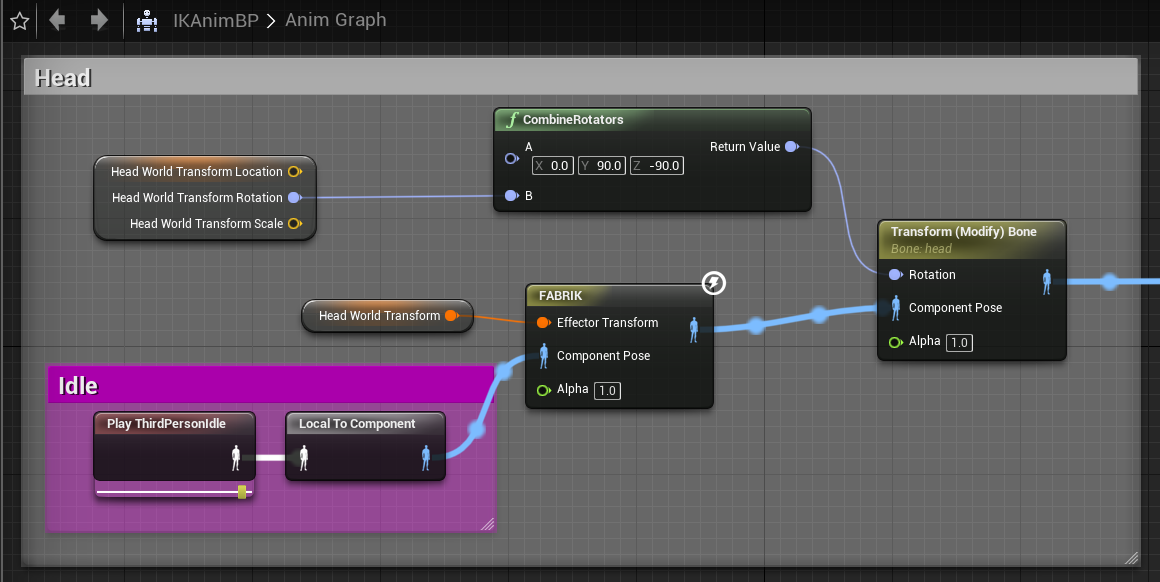Click the Local To Component input pose pin
1160x582 pixels.
pos(303,458)
